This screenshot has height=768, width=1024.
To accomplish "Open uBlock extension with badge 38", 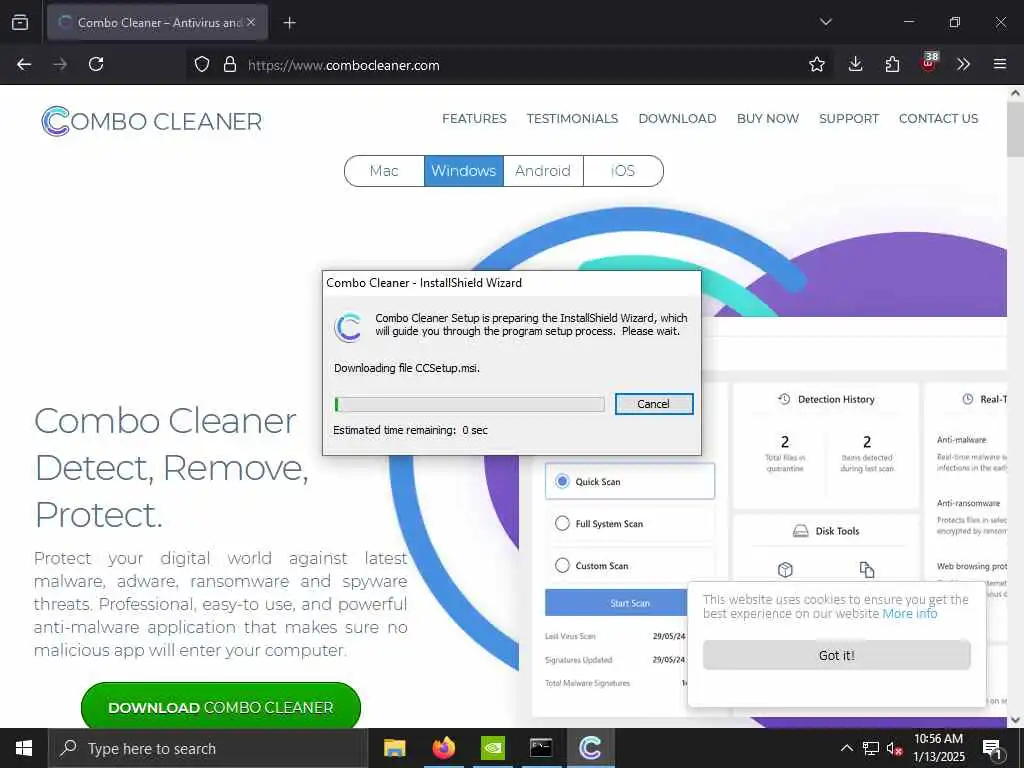I will [x=929, y=63].
